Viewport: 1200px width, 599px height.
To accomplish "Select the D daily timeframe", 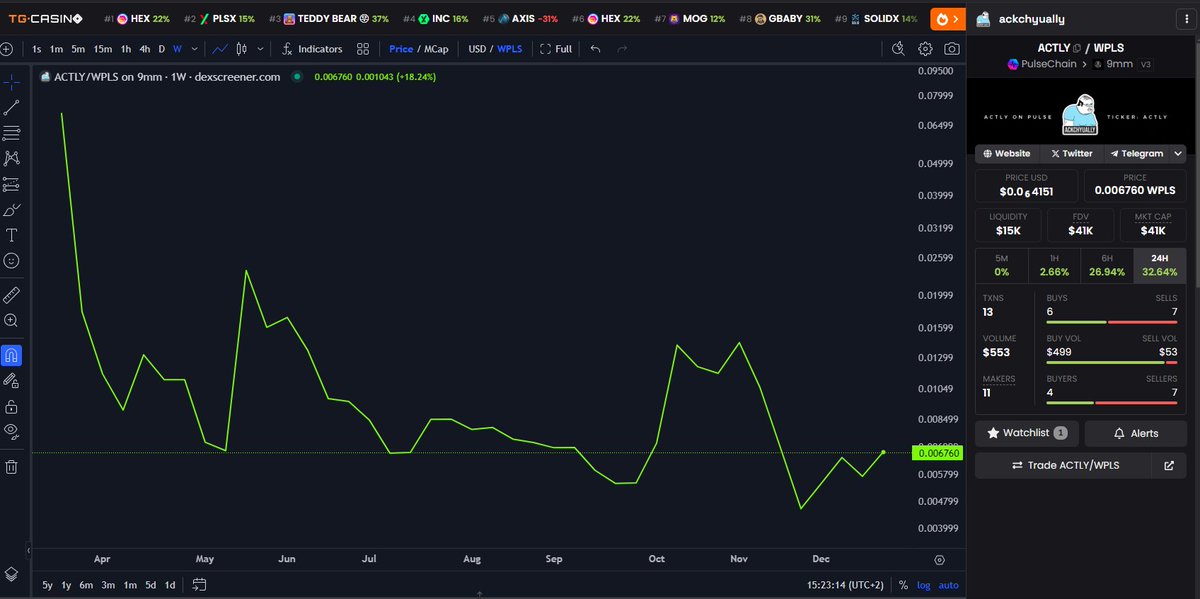I will coord(162,49).
